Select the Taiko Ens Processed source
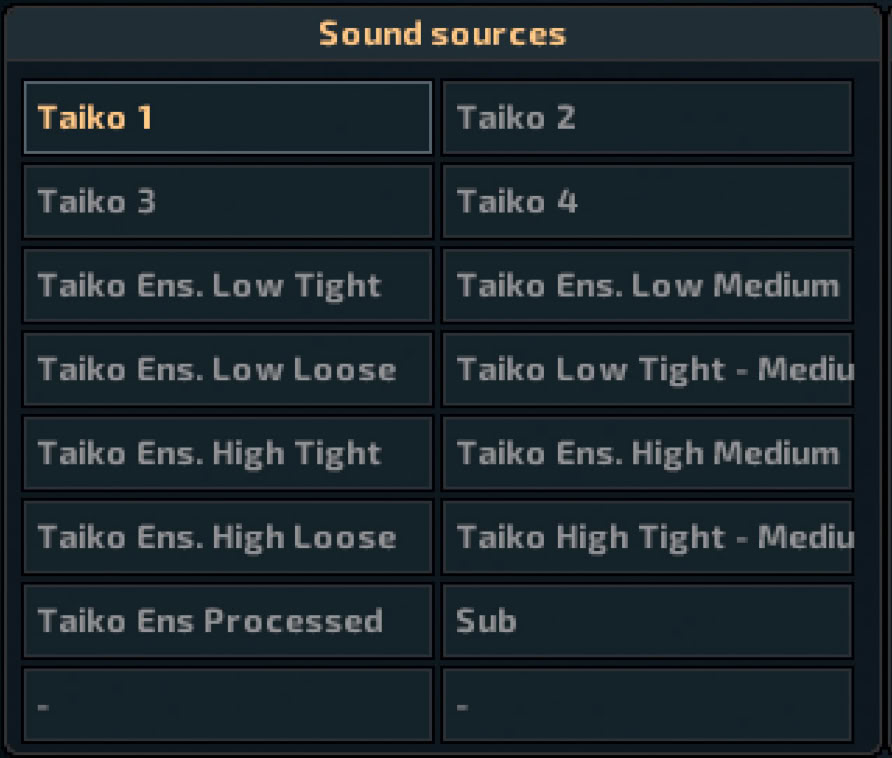The width and height of the screenshot is (892, 758). click(x=228, y=621)
